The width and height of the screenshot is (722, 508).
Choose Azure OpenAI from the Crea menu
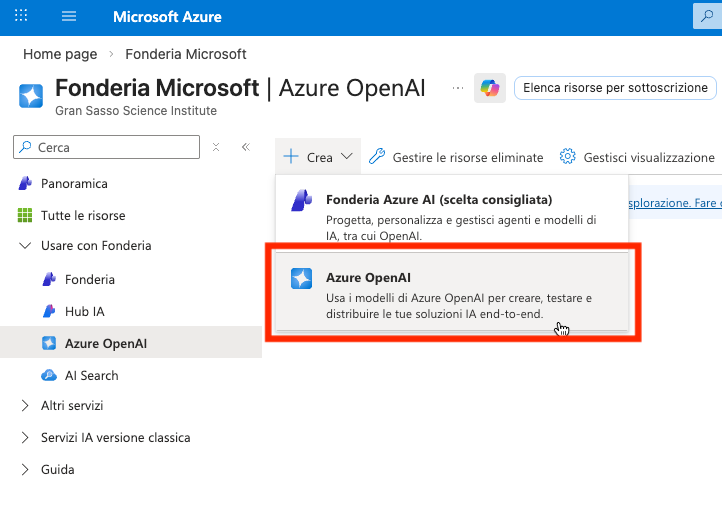pos(452,292)
